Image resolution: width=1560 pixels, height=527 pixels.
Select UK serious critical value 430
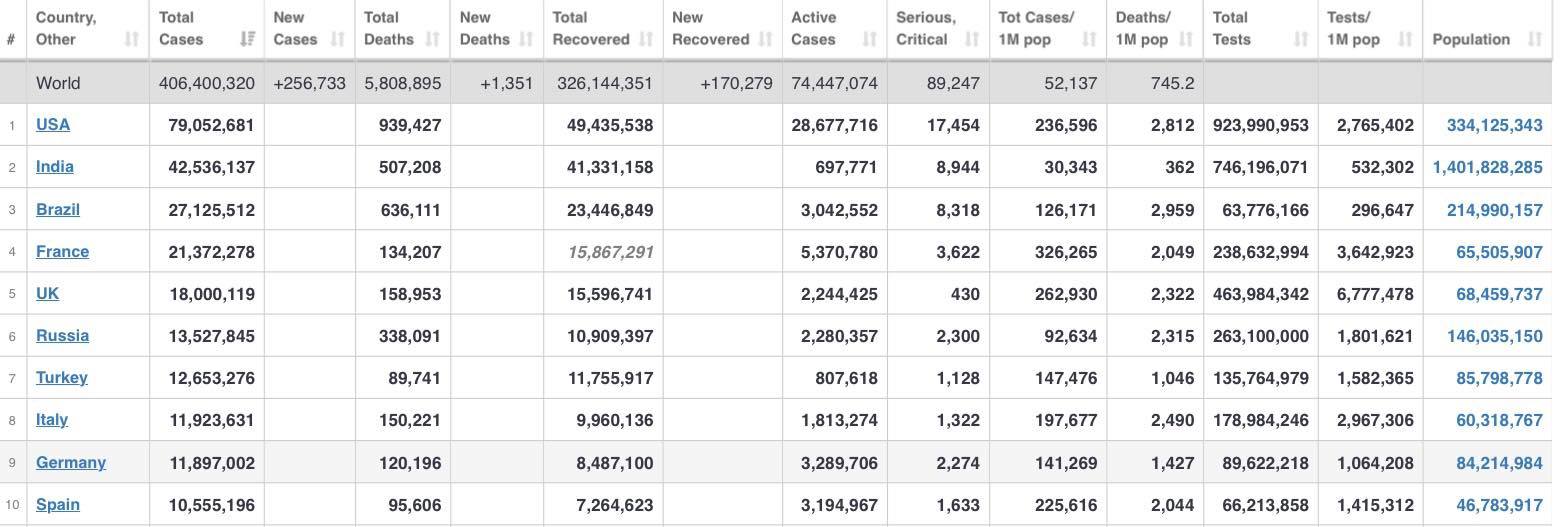pos(965,294)
